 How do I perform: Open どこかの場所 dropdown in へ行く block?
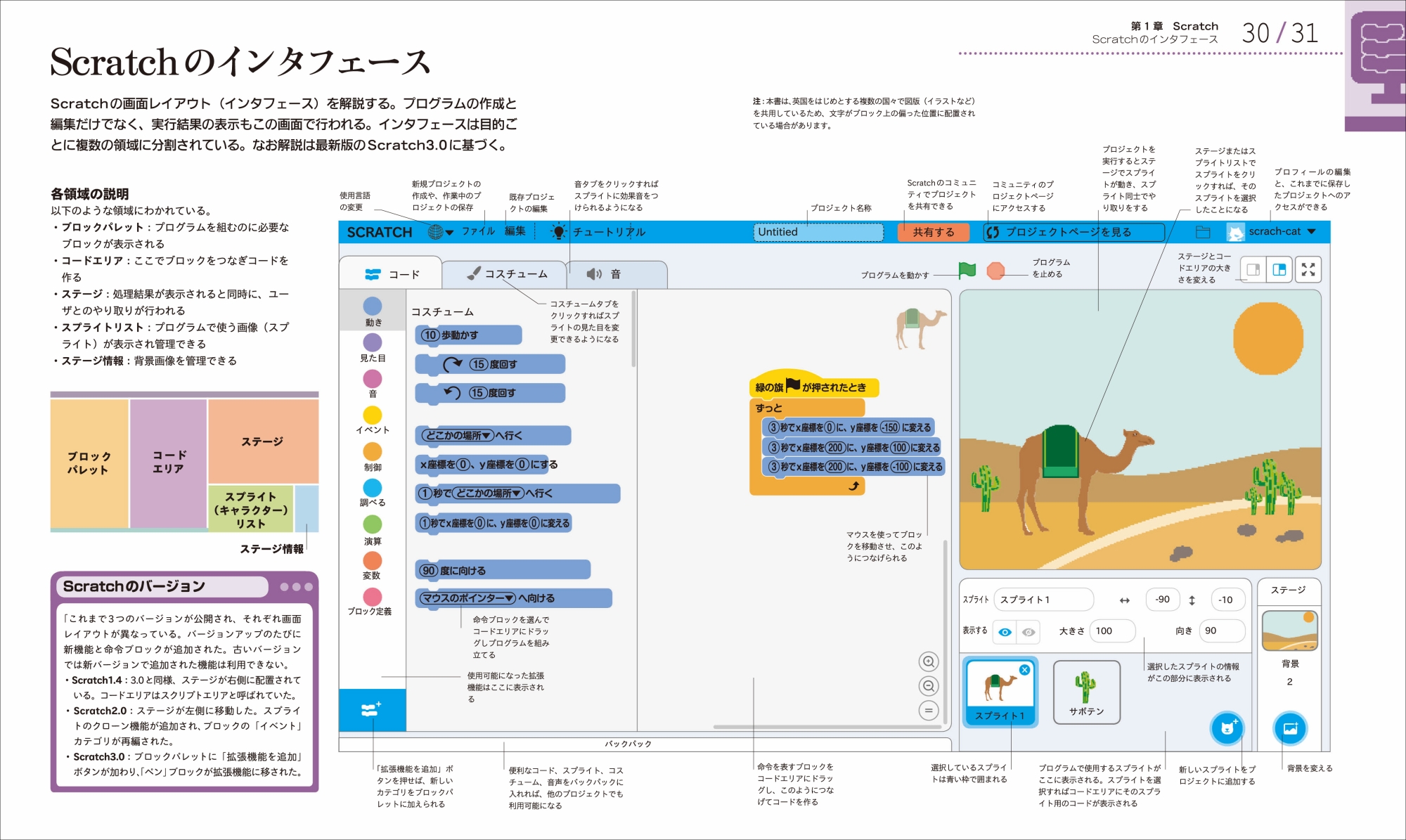pyautogui.click(x=458, y=436)
